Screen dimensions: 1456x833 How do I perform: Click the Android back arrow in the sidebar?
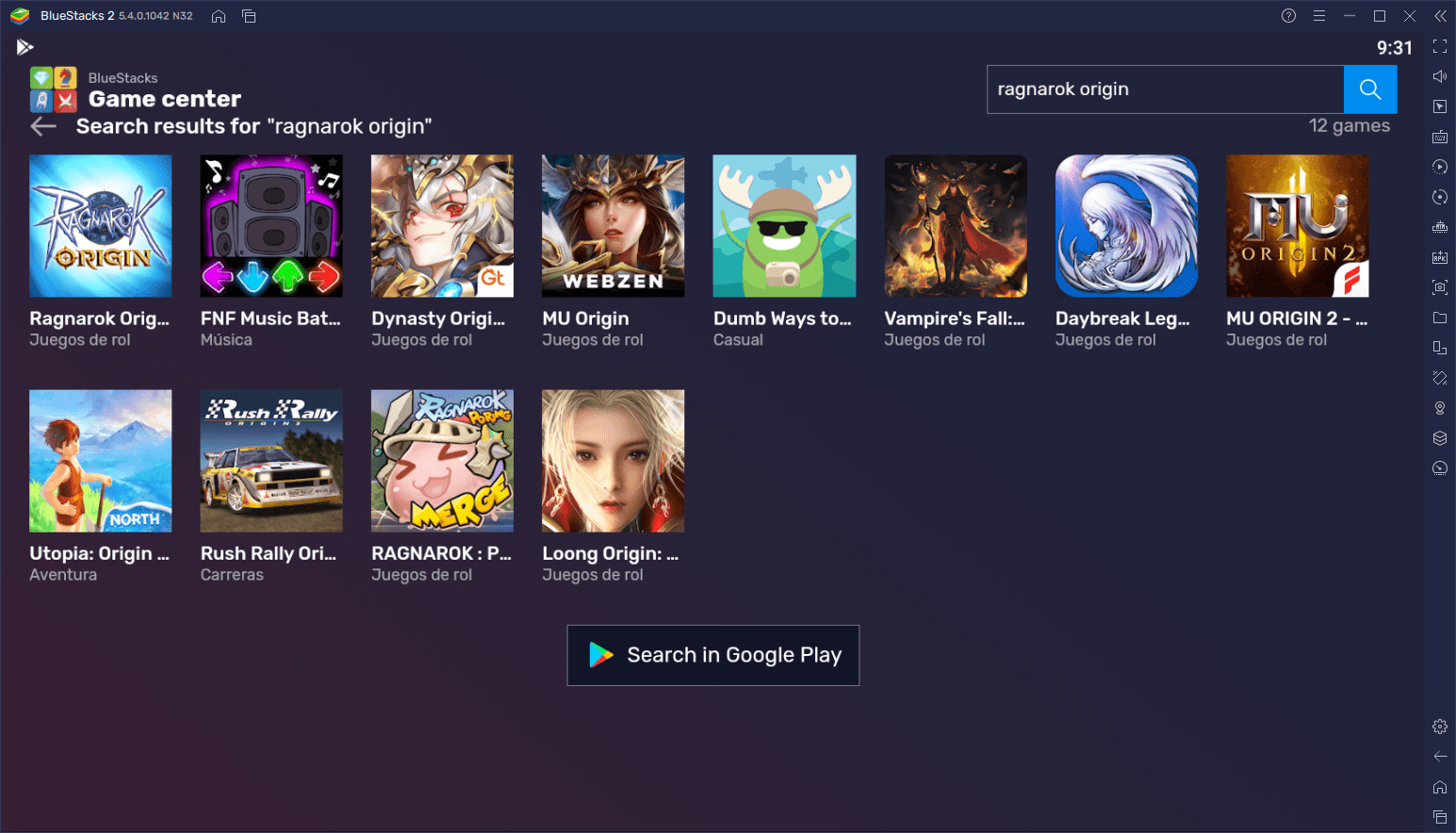coord(1440,757)
